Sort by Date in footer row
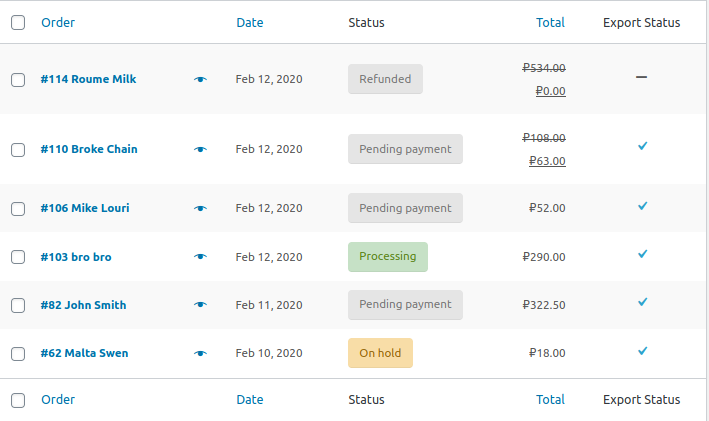The width and height of the screenshot is (709, 421). pyautogui.click(x=250, y=400)
